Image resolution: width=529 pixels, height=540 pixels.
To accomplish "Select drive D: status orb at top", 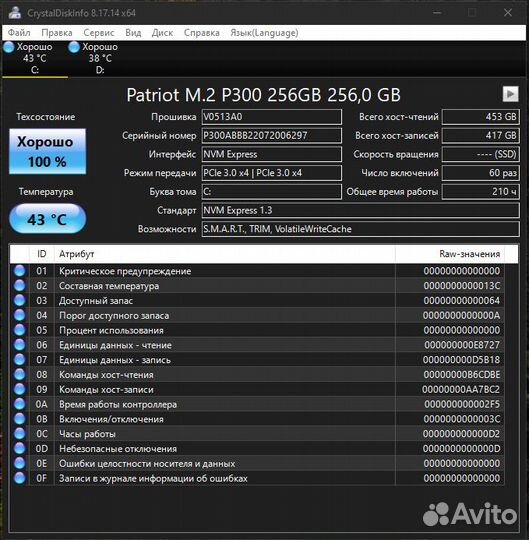I will click(74, 47).
